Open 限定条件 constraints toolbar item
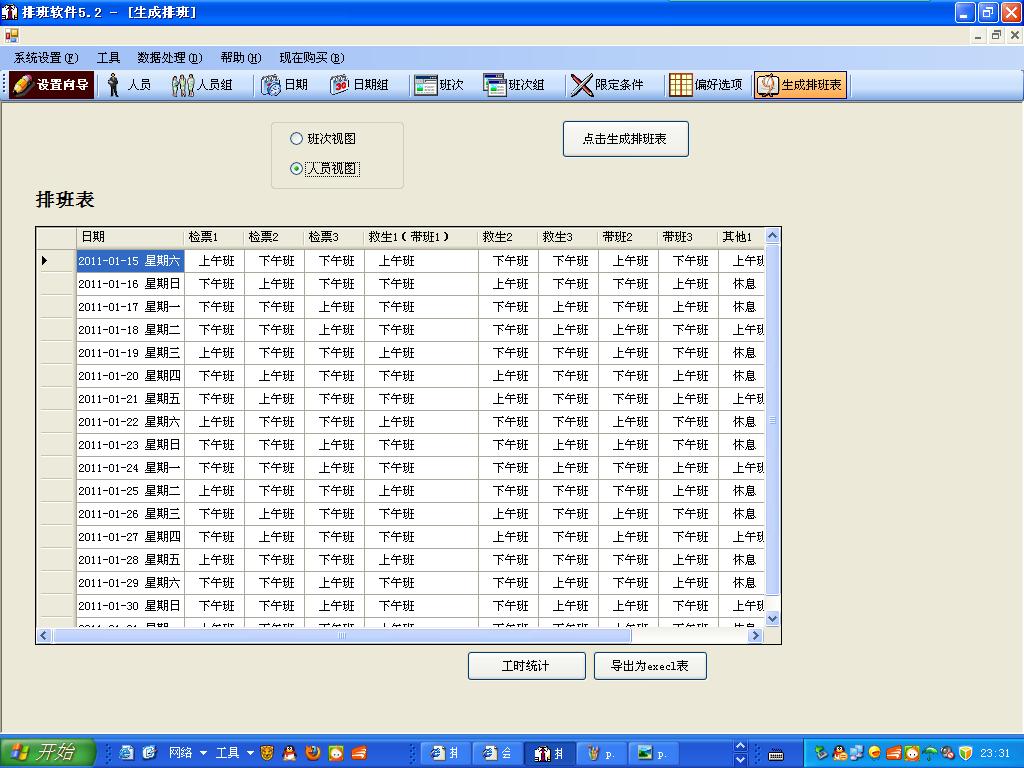Image resolution: width=1024 pixels, height=768 pixels. point(607,85)
